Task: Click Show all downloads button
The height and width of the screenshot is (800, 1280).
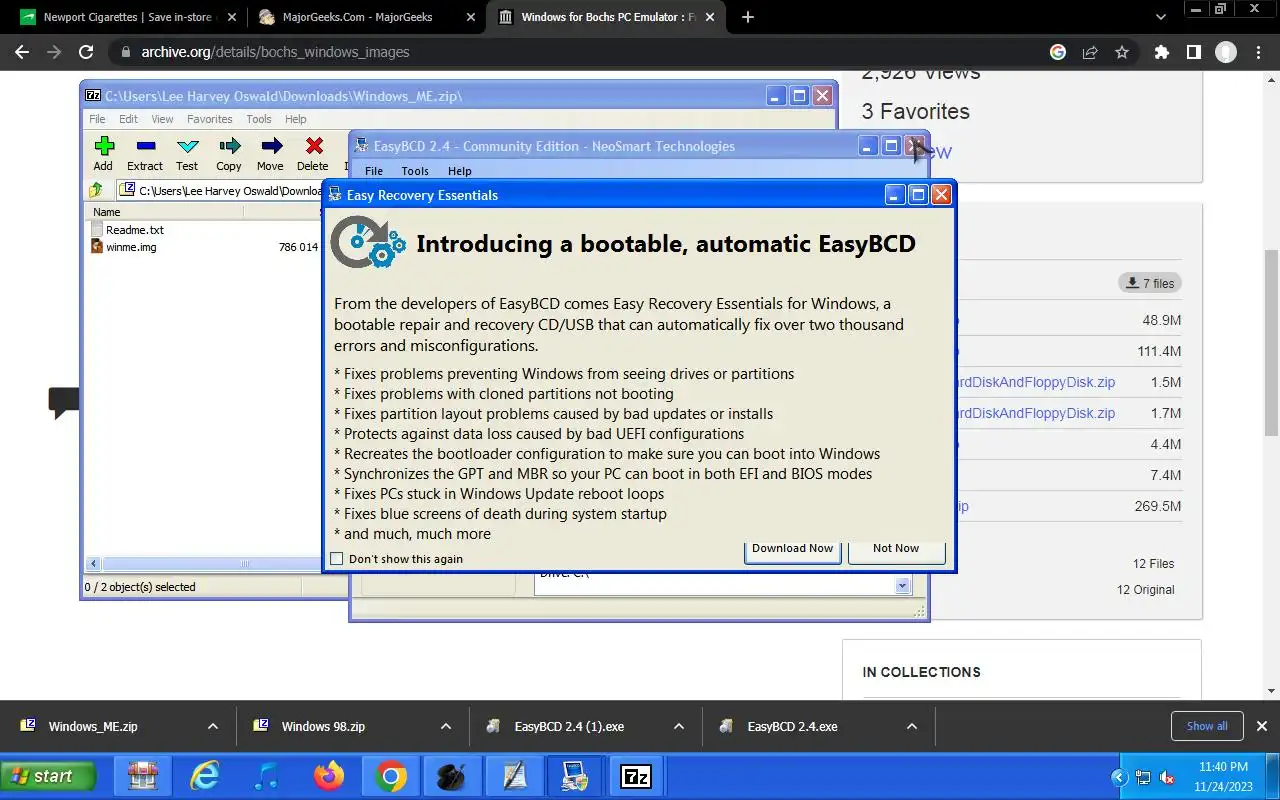Action: coord(1207,726)
